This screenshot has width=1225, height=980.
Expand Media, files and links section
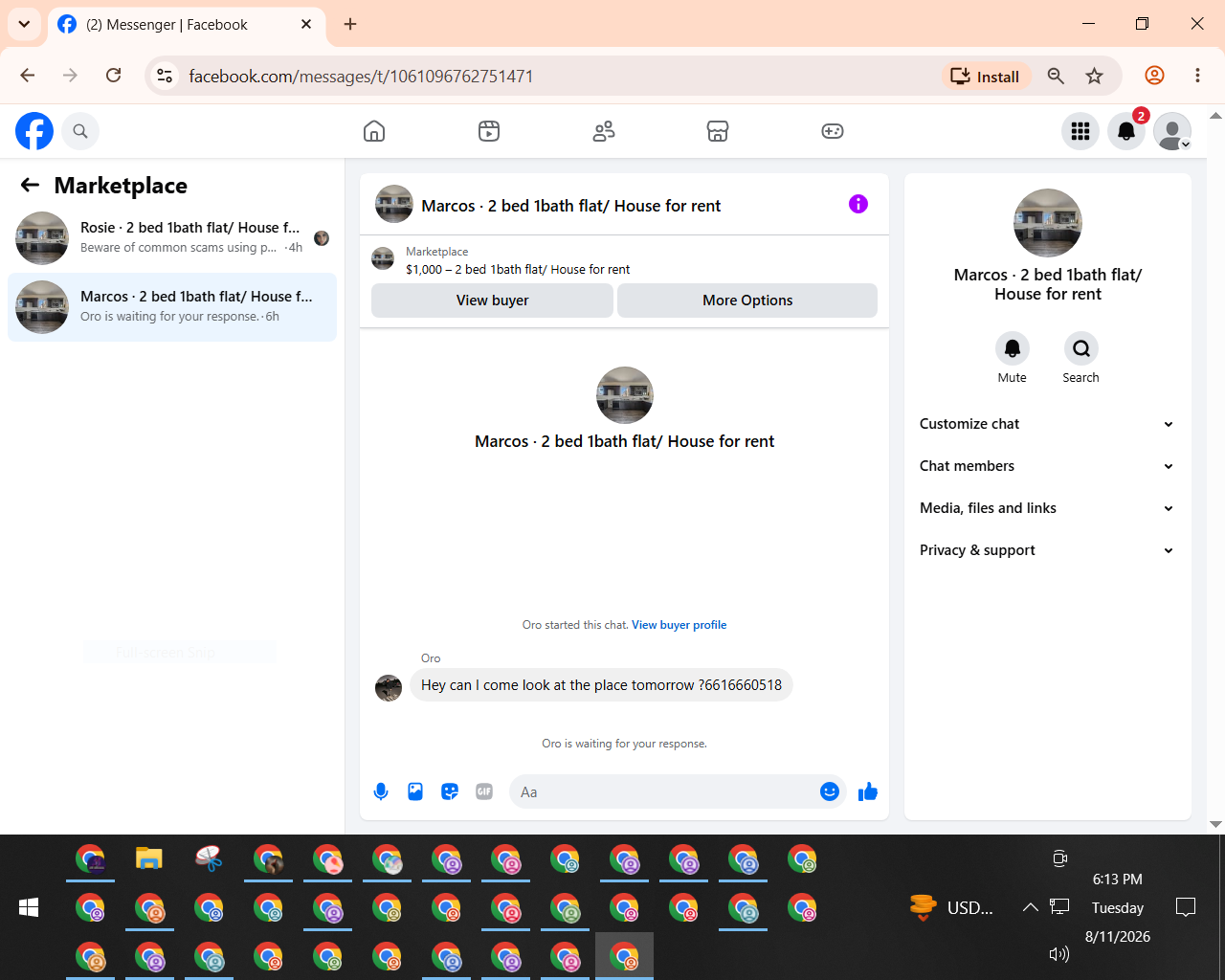(1047, 508)
